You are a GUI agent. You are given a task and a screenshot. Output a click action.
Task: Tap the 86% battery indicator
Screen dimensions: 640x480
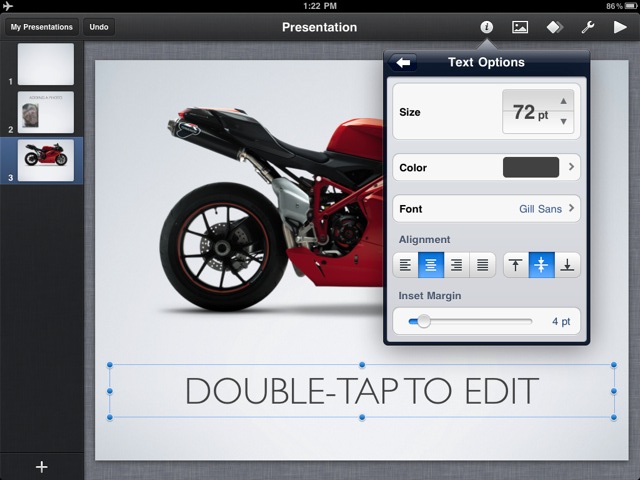pos(622,6)
